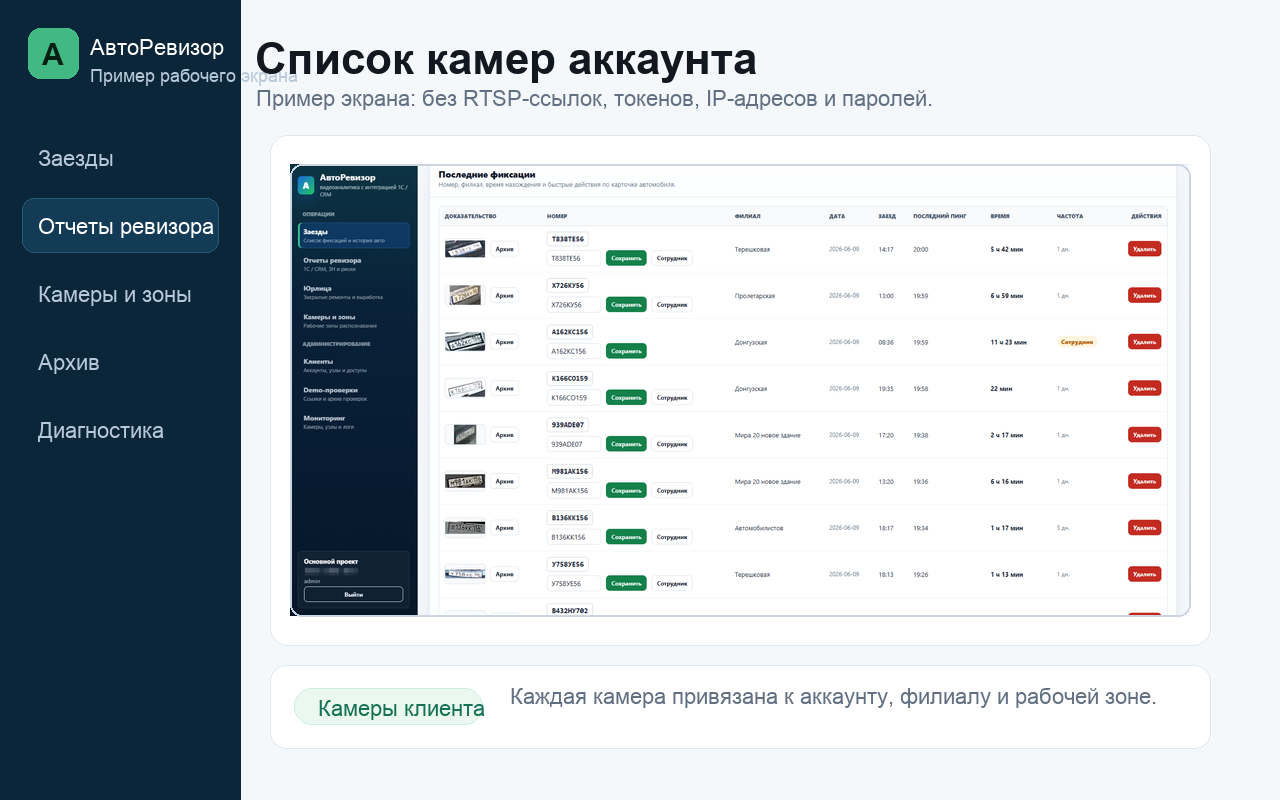Click the Последние фиксации heading

pos(487,174)
